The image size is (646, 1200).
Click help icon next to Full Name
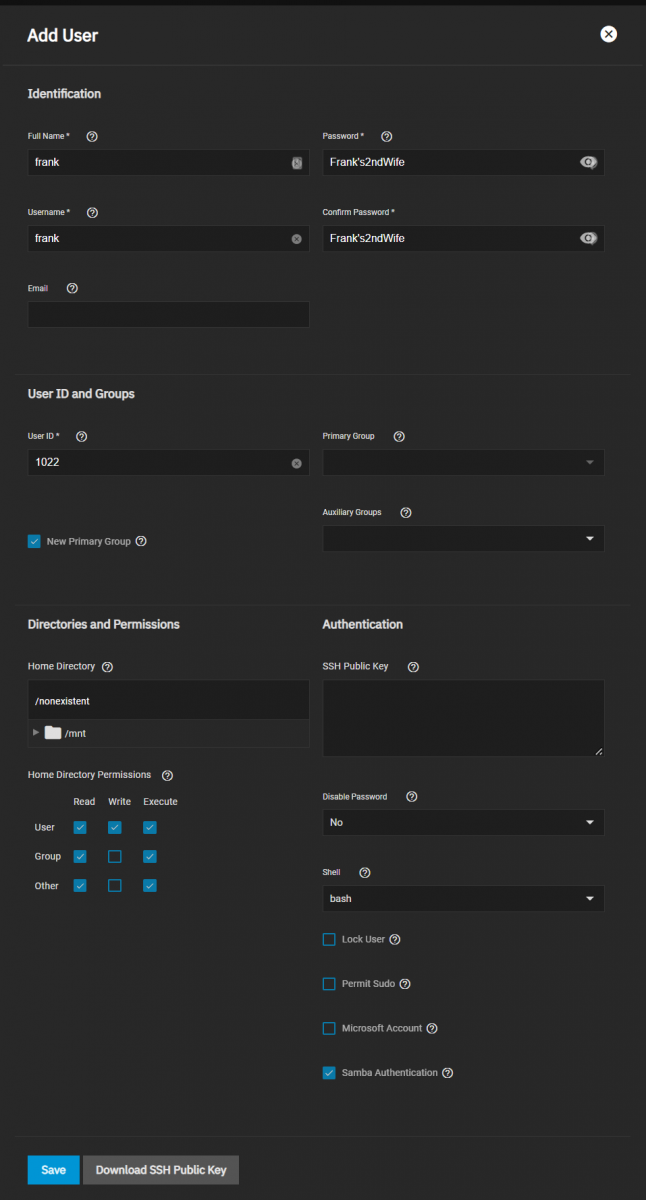pyautogui.click(x=92, y=136)
